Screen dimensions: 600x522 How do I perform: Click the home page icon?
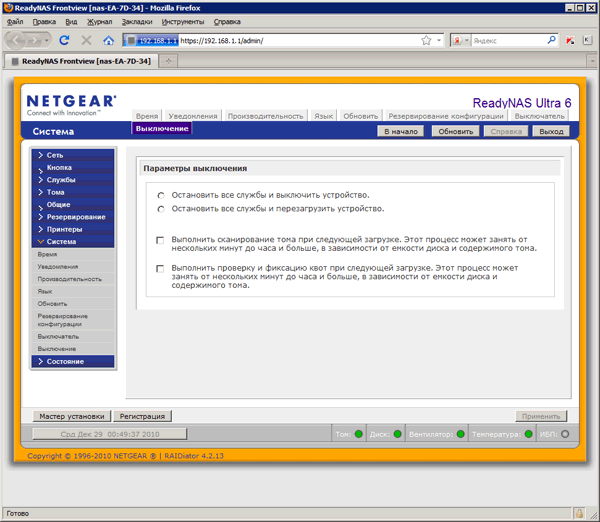(x=109, y=40)
